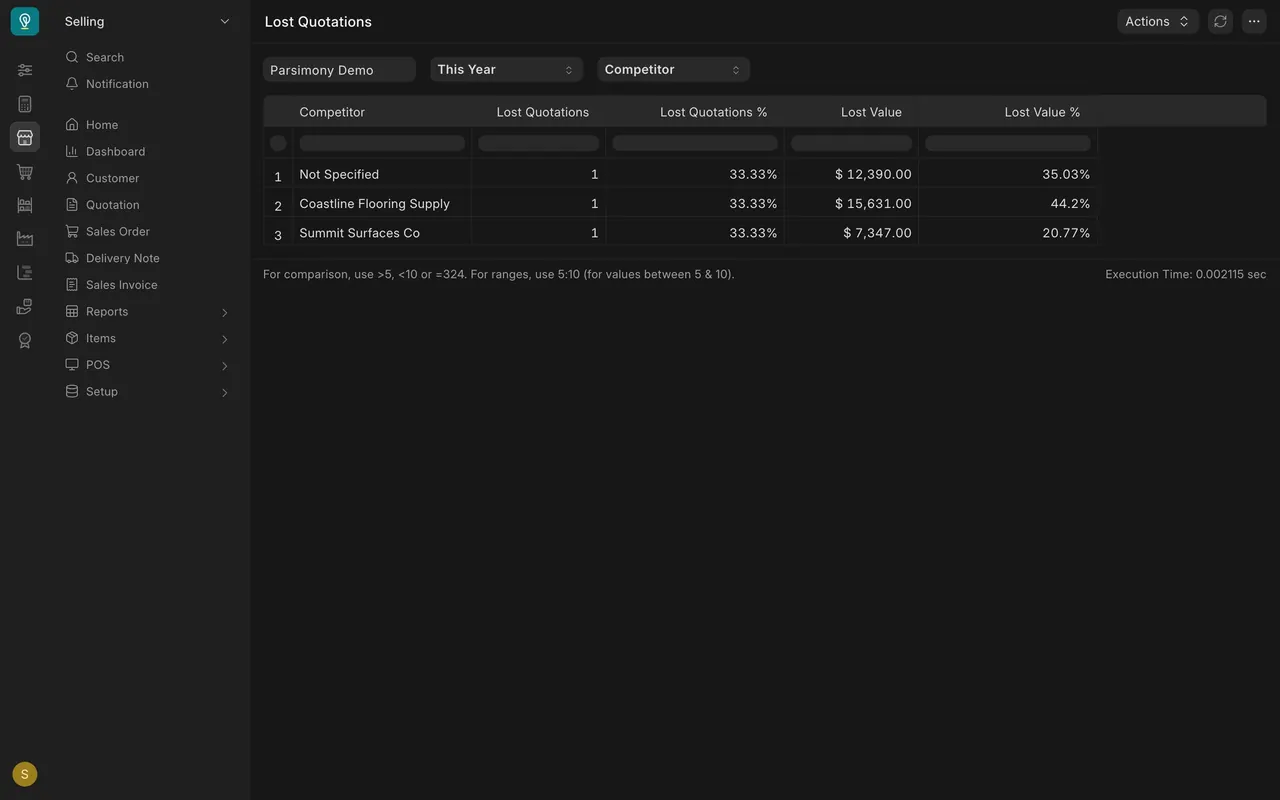Image resolution: width=1280 pixels, height=800 pixels.
Task: Click the Parsimony Demo company field
Action: tap(339, 69)
